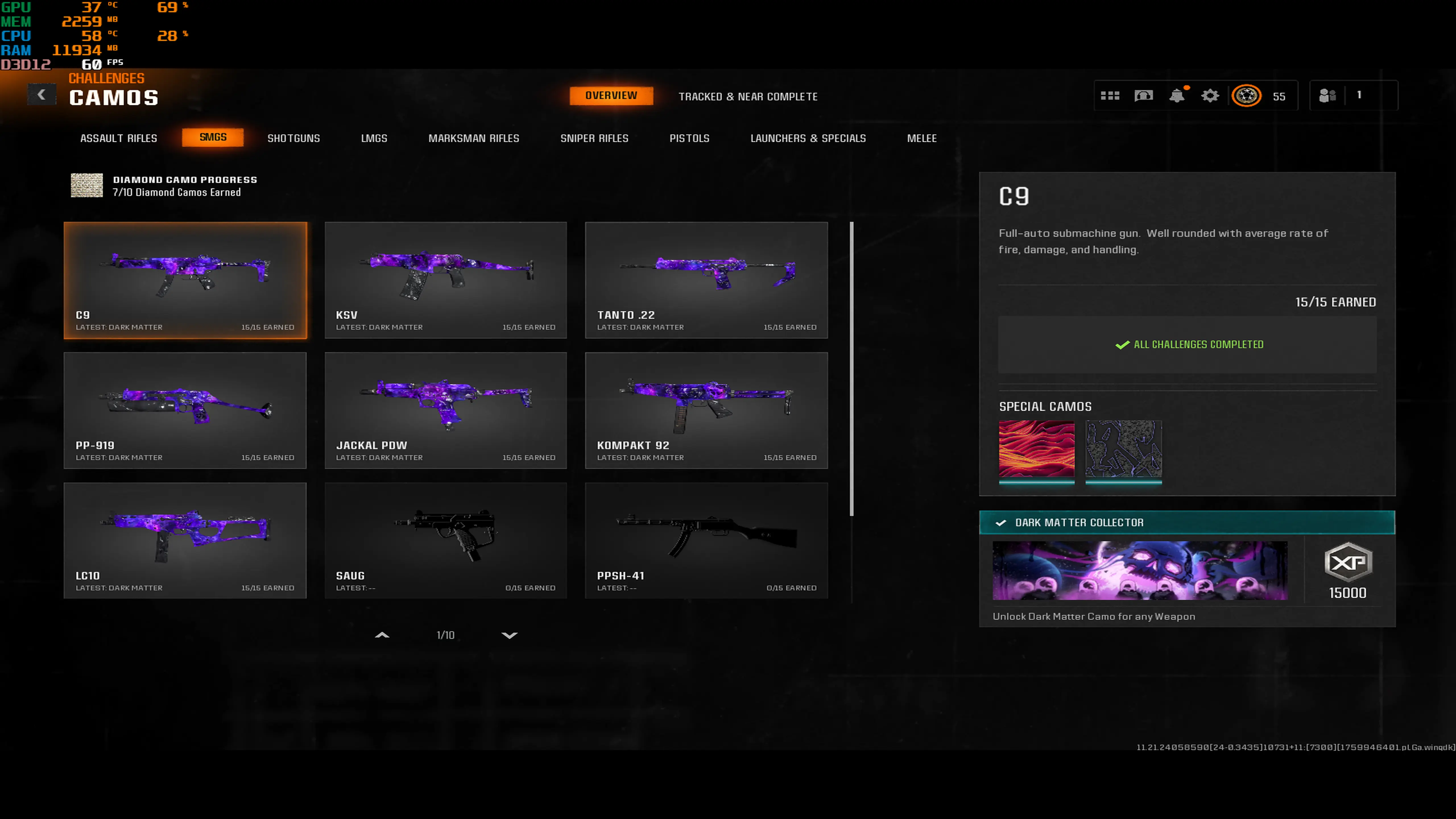
Task: Go to next page with down chevron
Action: [x=509, y=635]
